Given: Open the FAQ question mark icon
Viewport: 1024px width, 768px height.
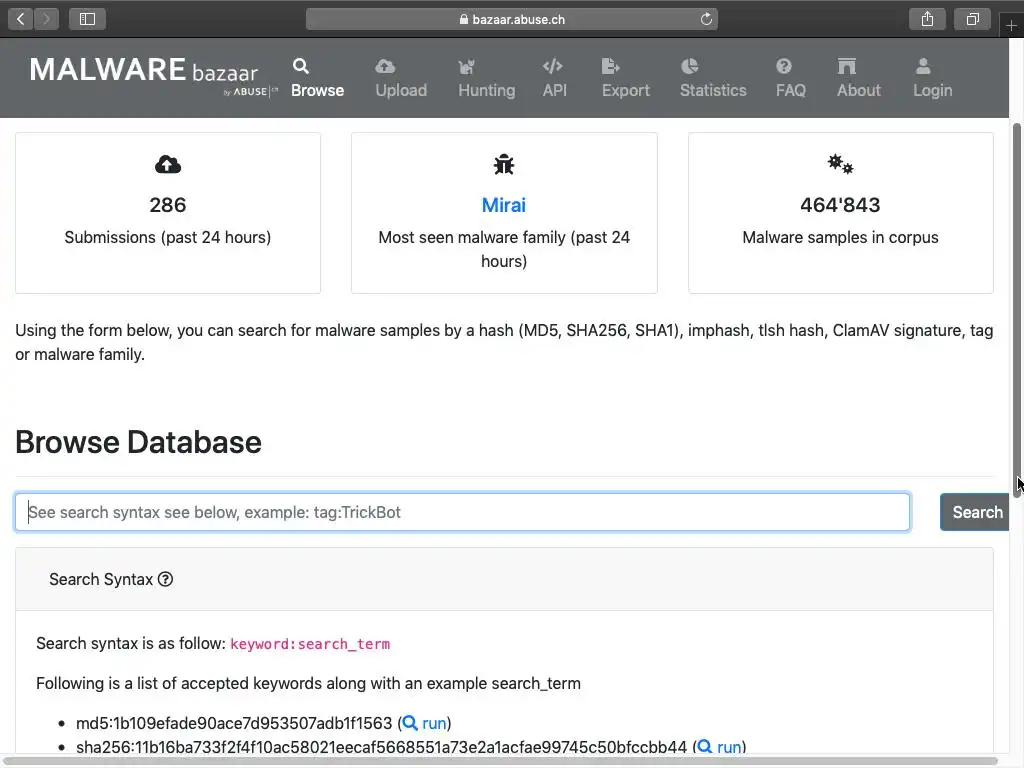Looking at the screenshot, I should click(x=784, y=67).
